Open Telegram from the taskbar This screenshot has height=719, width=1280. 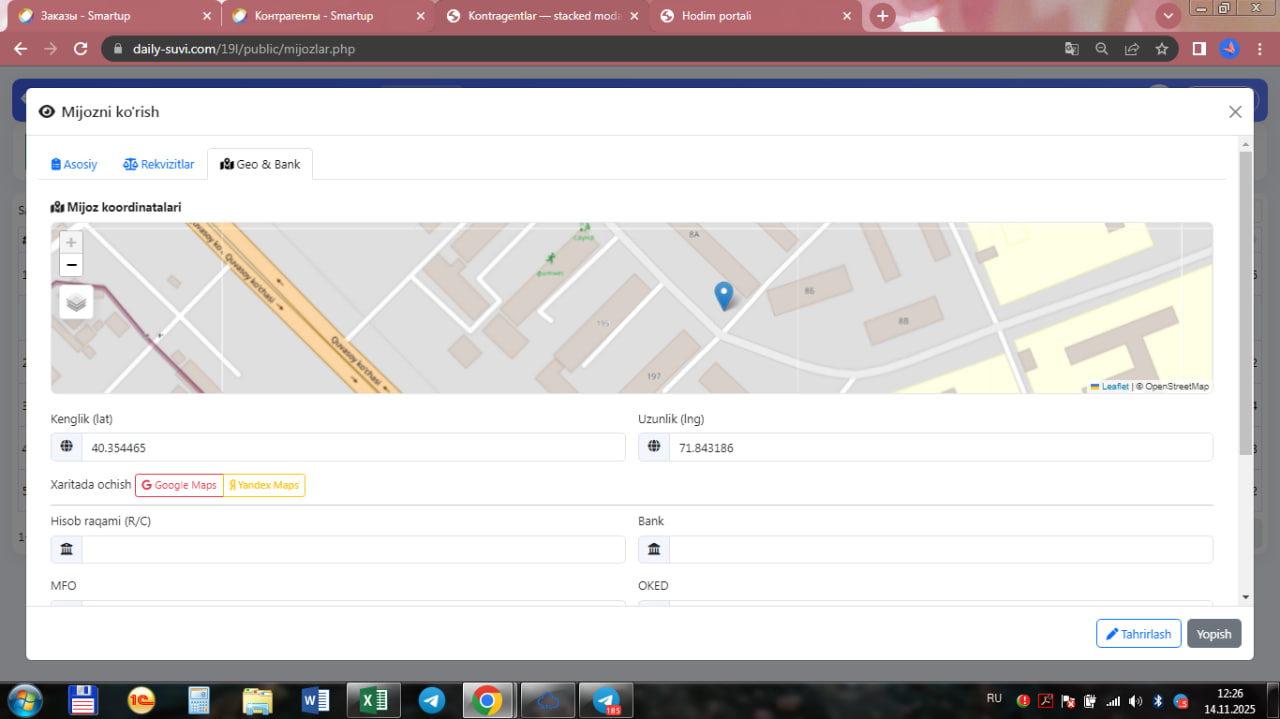432,700
